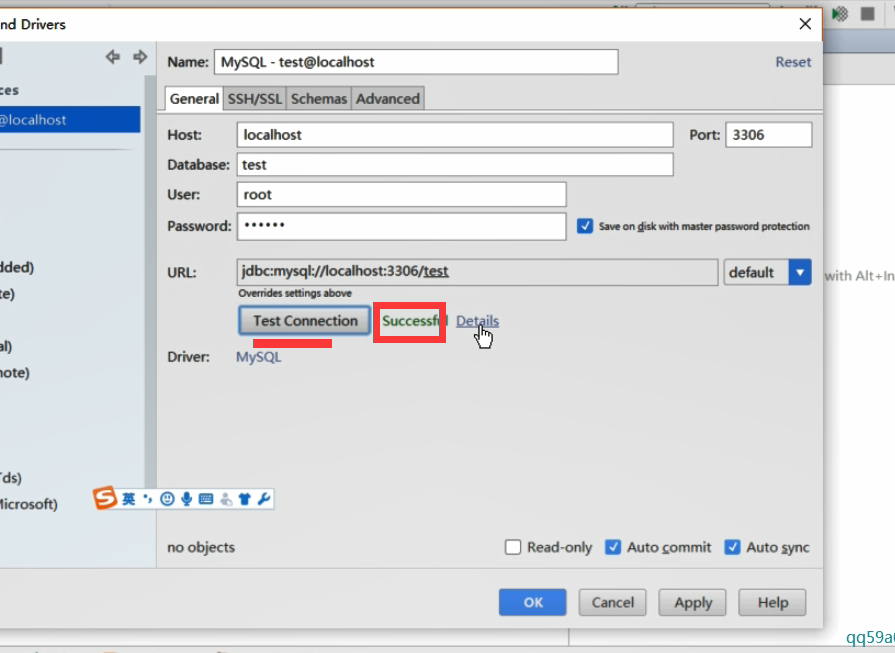Click the forward arrow in sidebar toolbar
Viewport: 895px width, 653px height.
140,57
